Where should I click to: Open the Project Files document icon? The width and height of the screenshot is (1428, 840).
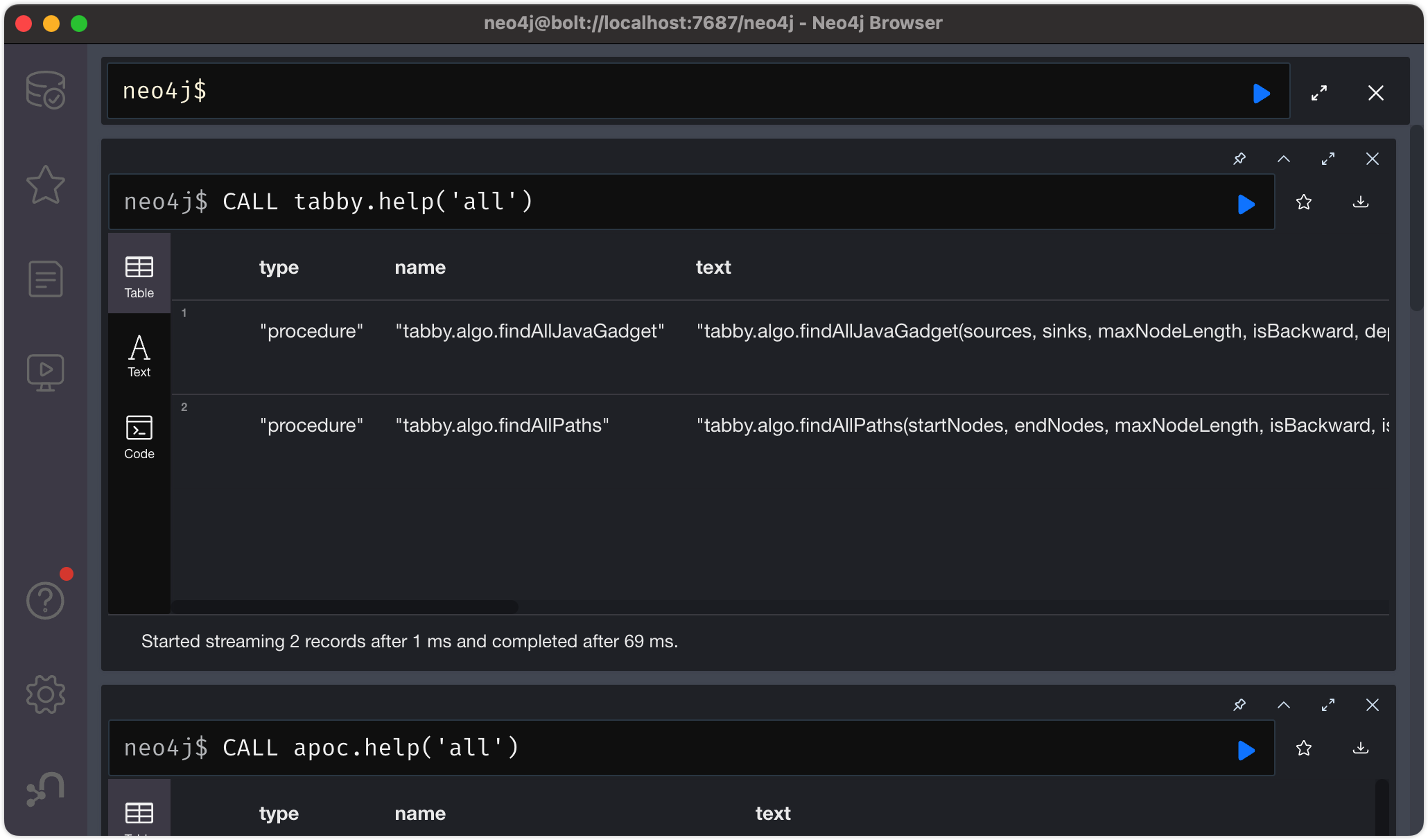click(46, 279)
